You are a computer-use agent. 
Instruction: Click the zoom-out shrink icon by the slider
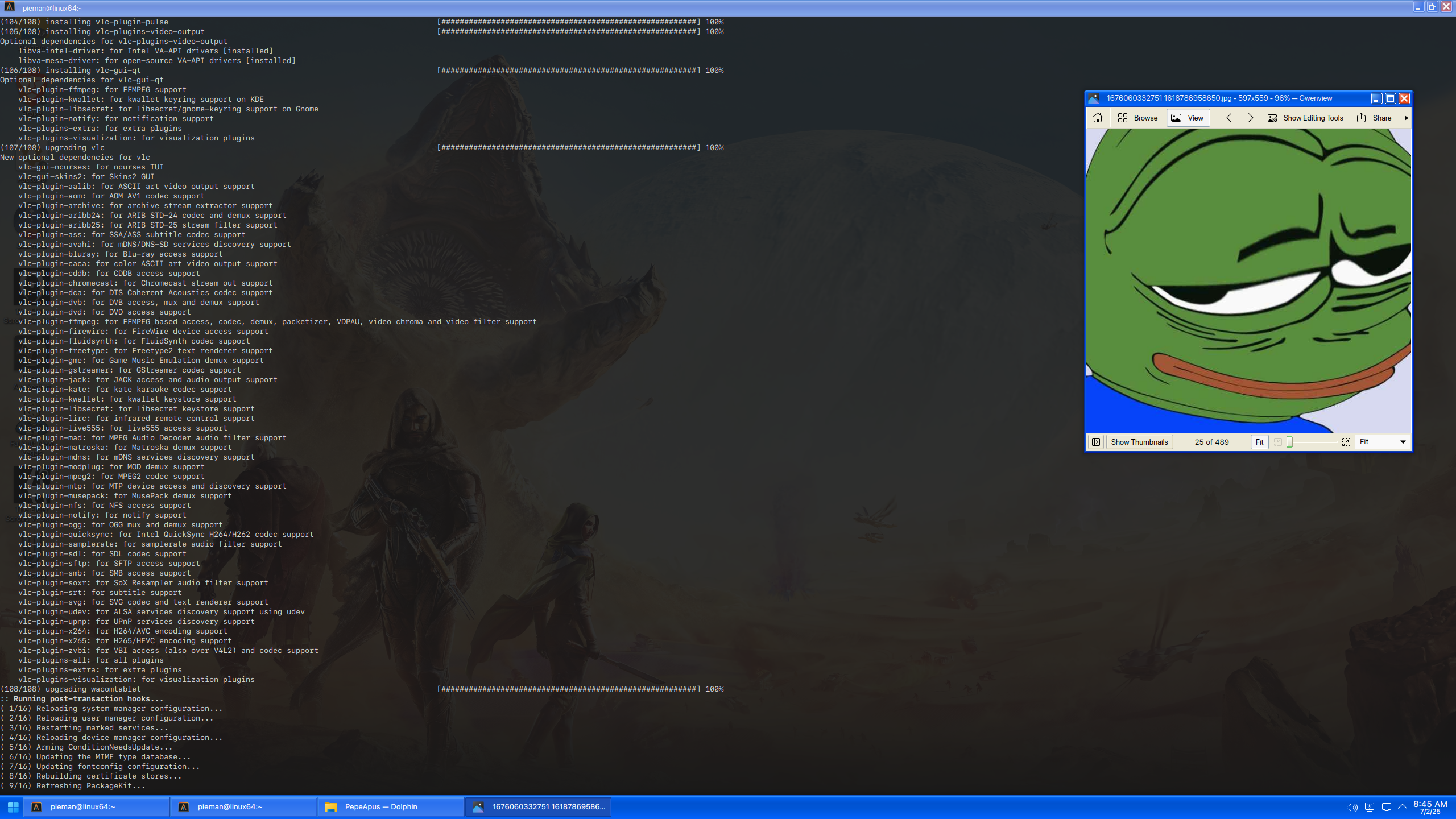point(1278,442)
